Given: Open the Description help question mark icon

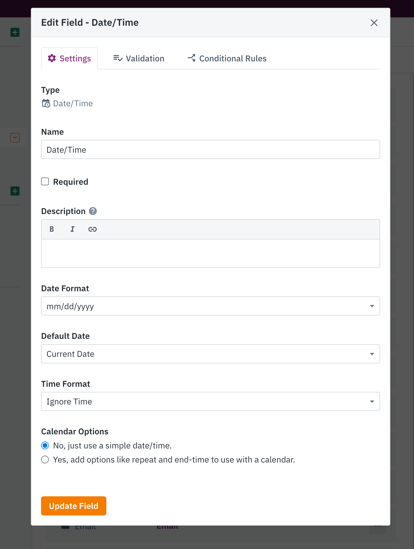Looking at the screenshot, I should [x=93, y=211].
